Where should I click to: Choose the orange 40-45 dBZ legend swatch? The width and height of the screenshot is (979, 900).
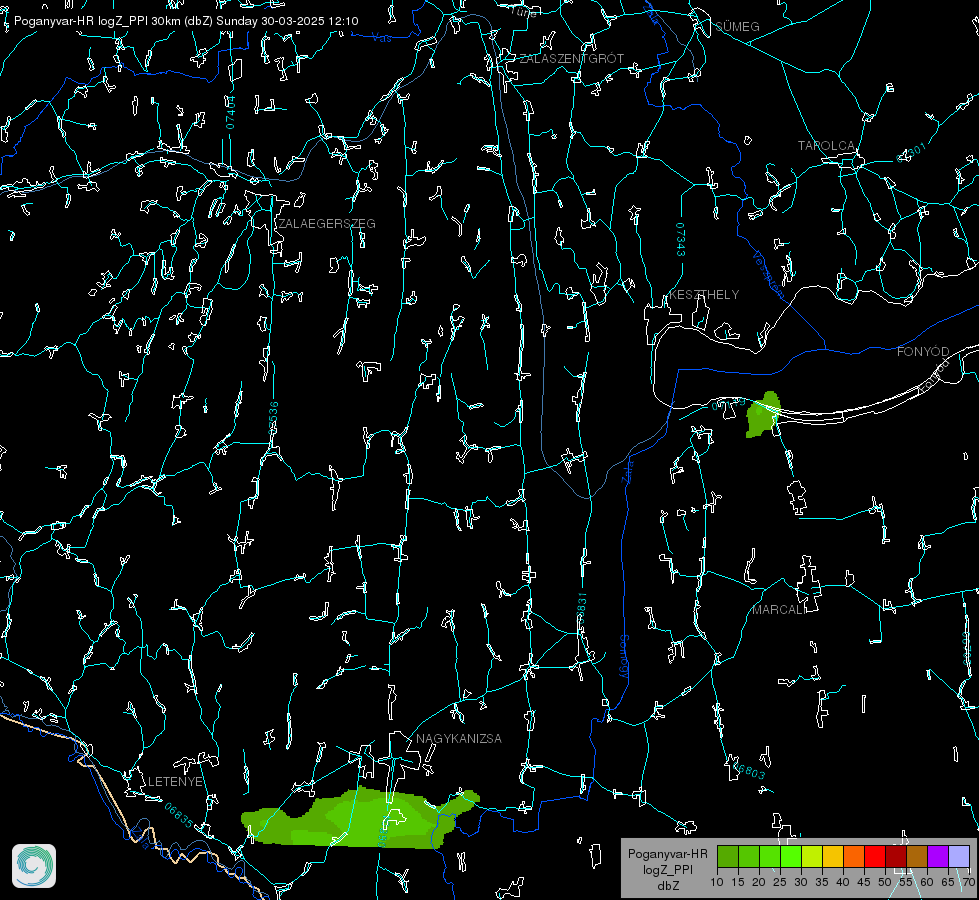(x=854, y=856)
